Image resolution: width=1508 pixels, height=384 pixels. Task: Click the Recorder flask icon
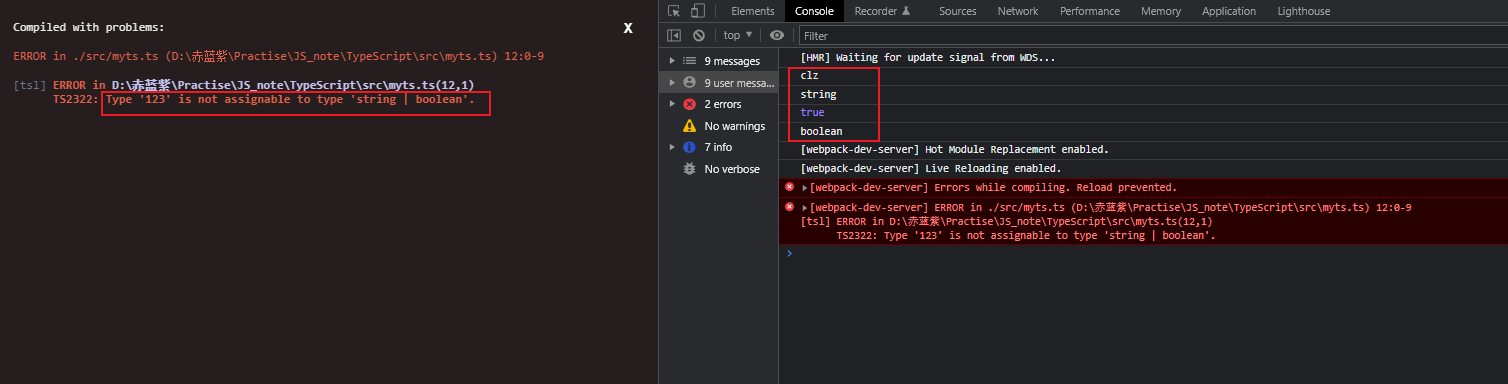906,11
